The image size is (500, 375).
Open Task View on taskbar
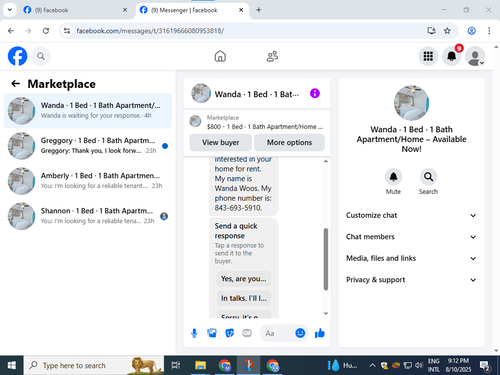coord(176,365)
